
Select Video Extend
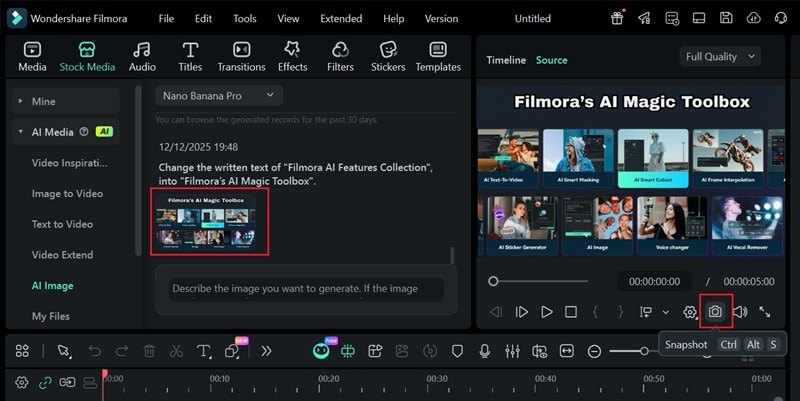(x=62, y=255)
